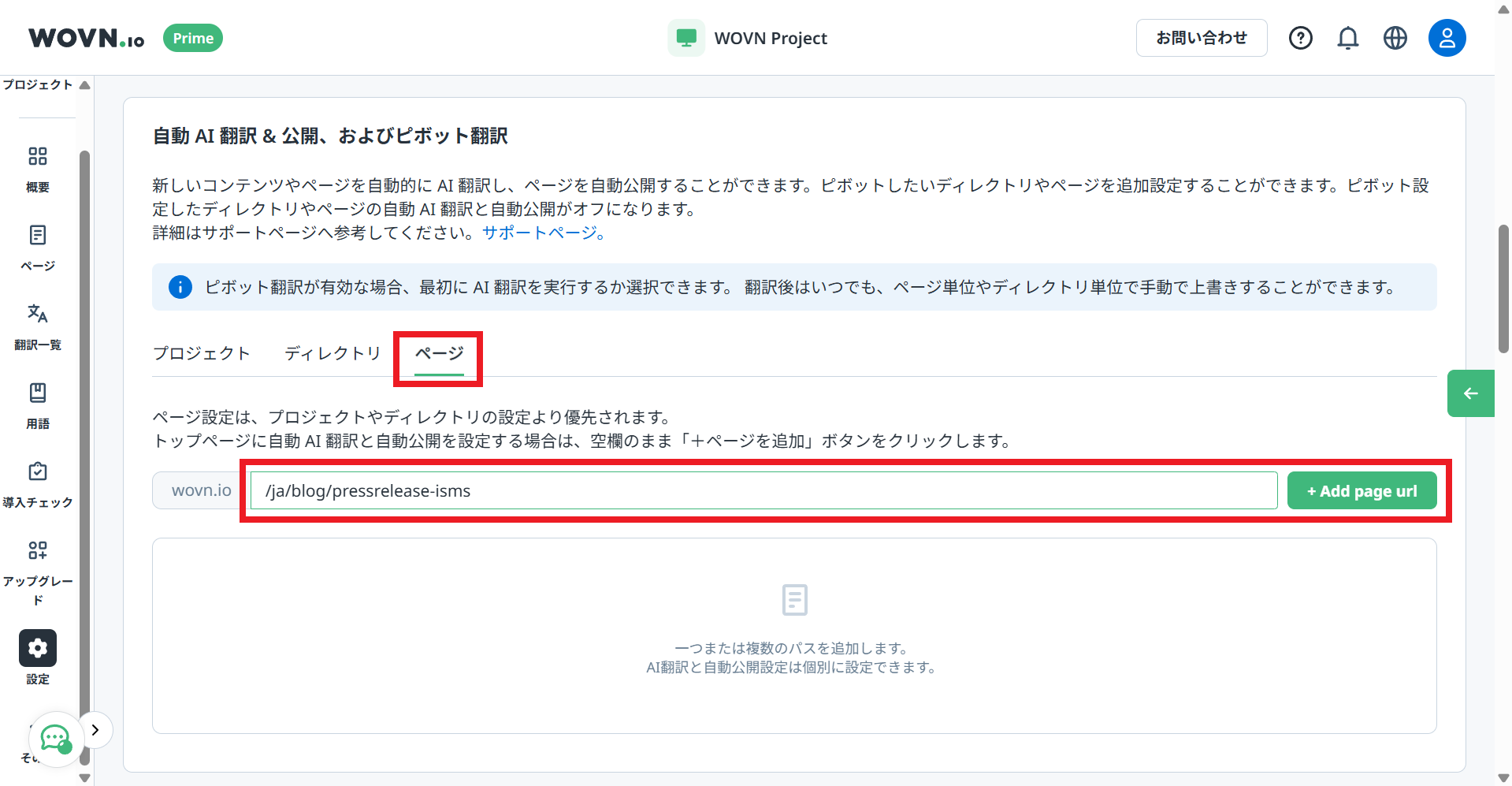Open the 用語 glossary sidebar icon
This screenshot has width=1512, height=786.
pyautogui.click(x=37, y=393)
